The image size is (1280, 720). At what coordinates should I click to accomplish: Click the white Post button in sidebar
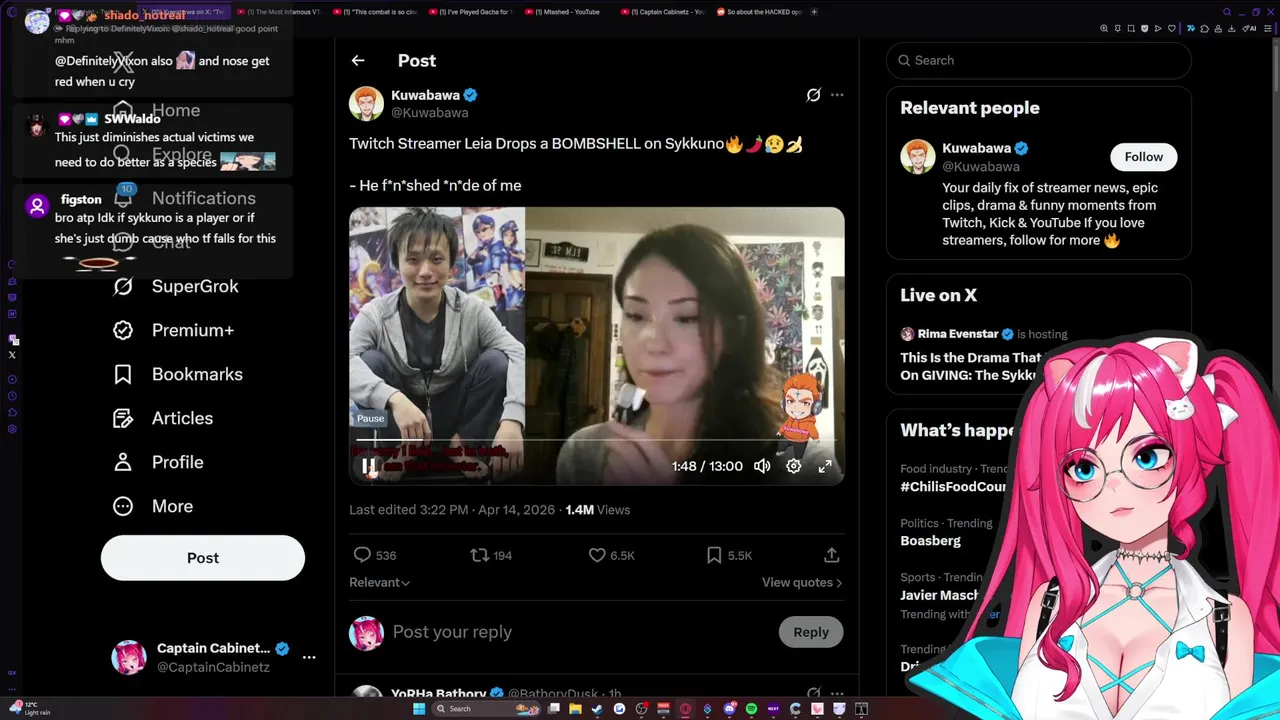[203, 558]
